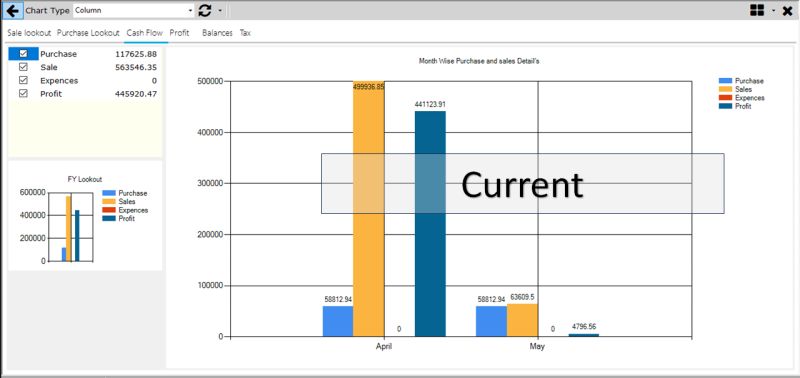Switch to the Purchase Lookout tab
The height and width of the screenshot is (378, 800).
tap(88, 33)
